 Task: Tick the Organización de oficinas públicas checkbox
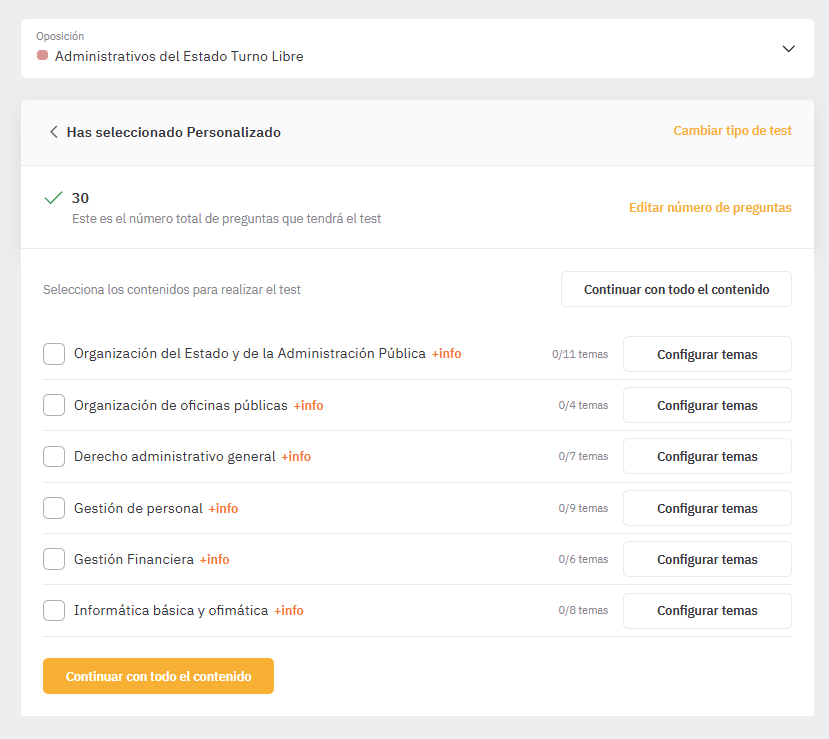[x=54, y=405]
